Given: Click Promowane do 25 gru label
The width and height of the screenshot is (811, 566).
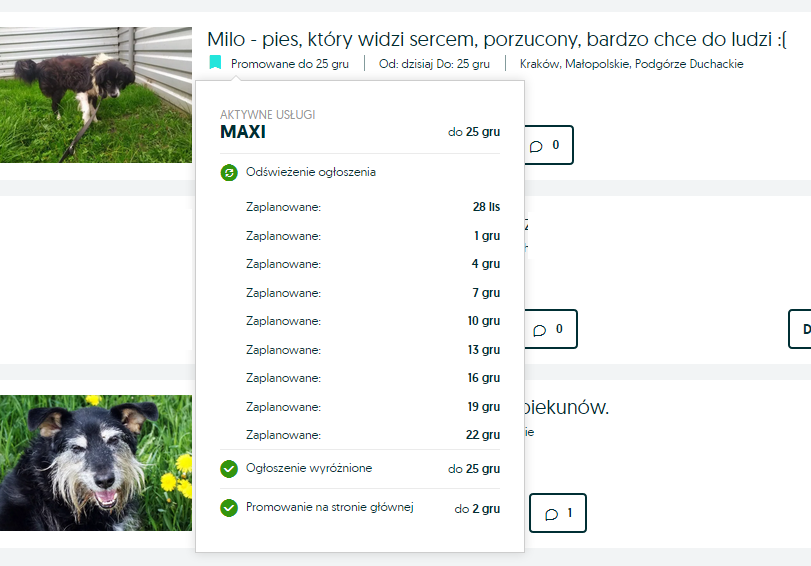Looking at the screenshot, I should coord(290,64).
